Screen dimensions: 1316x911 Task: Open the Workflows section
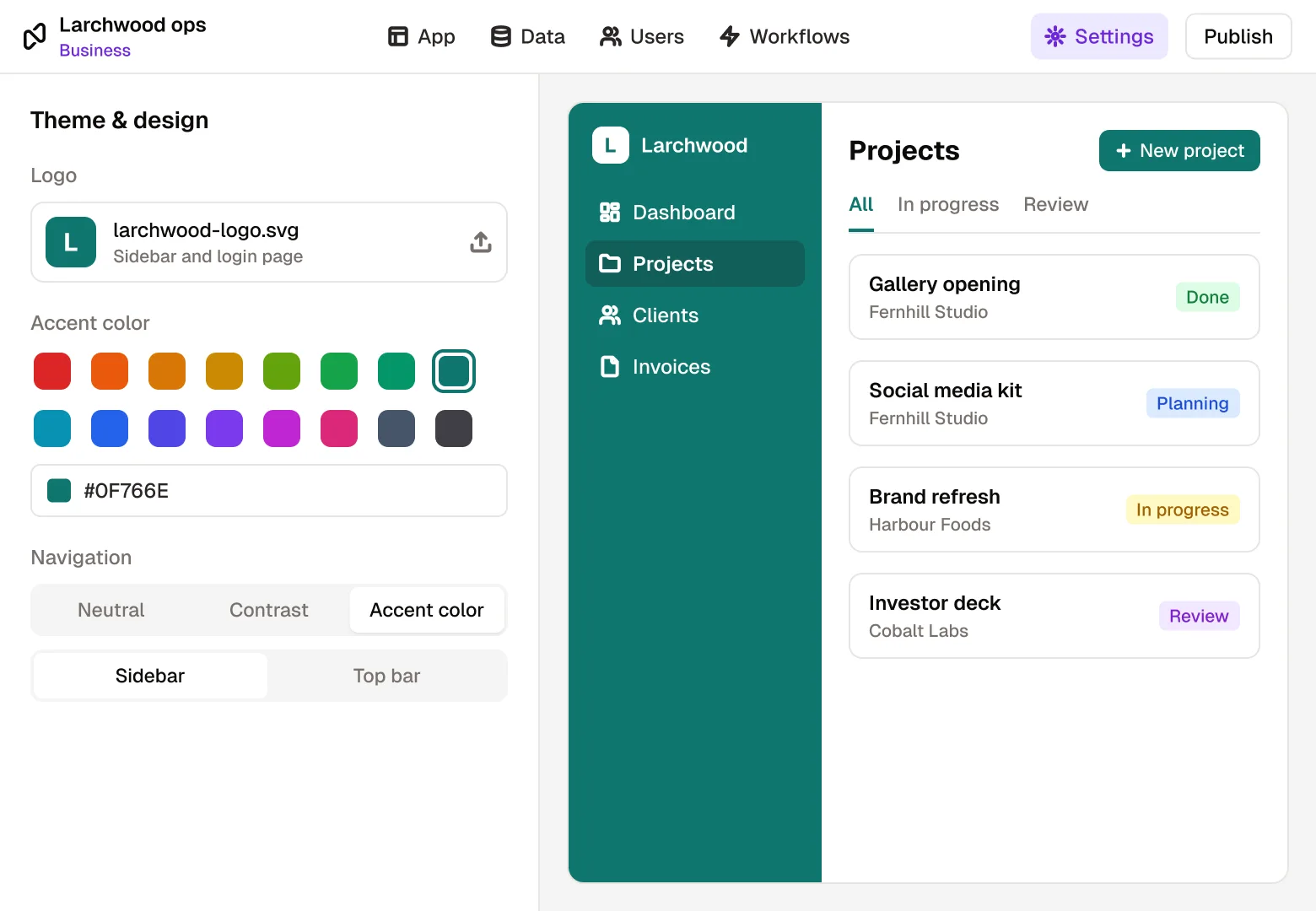785,36
